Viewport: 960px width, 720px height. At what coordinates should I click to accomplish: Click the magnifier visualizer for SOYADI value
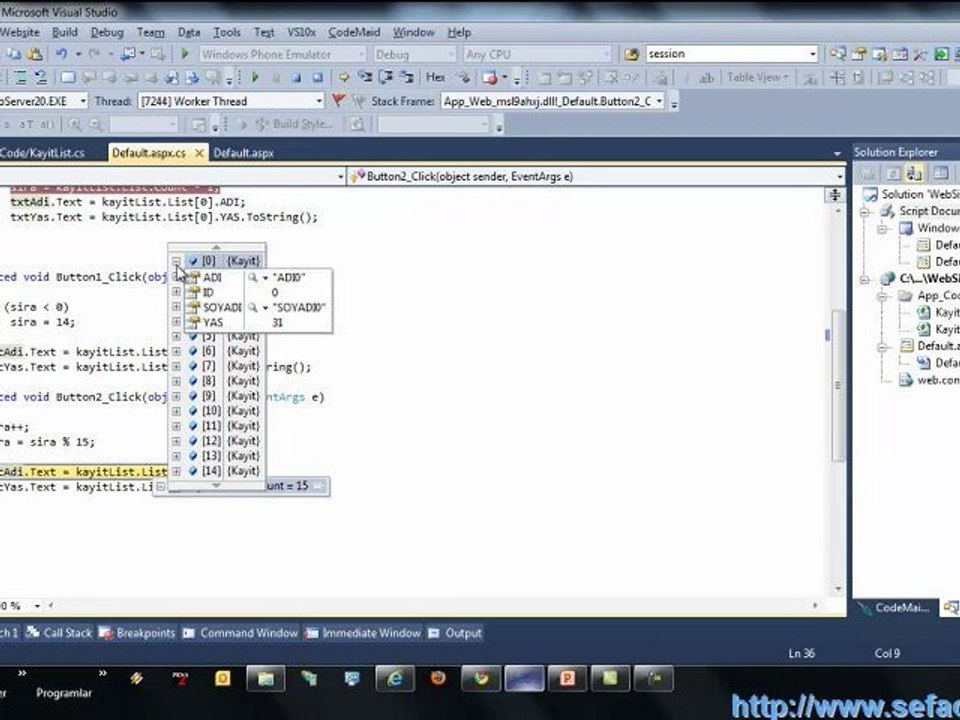[252, 307]
